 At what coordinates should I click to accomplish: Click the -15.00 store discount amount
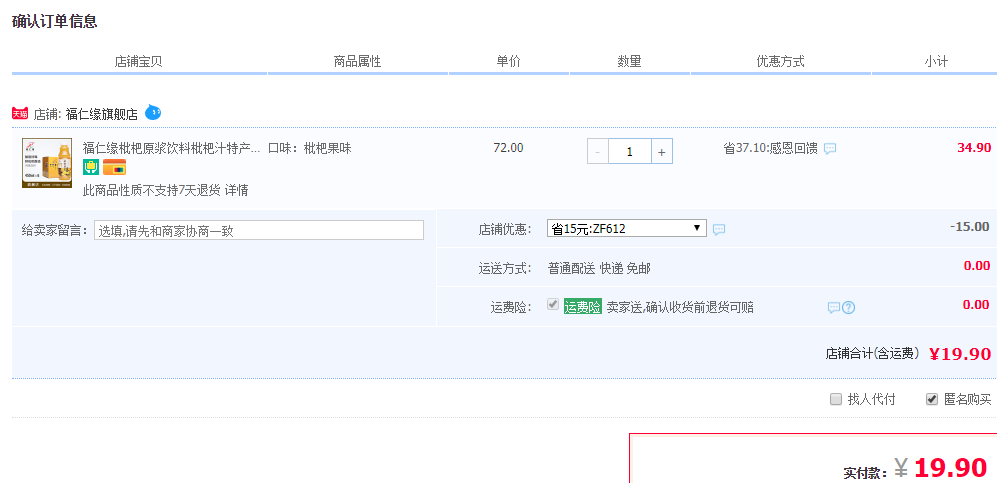(x=970, y=226)
